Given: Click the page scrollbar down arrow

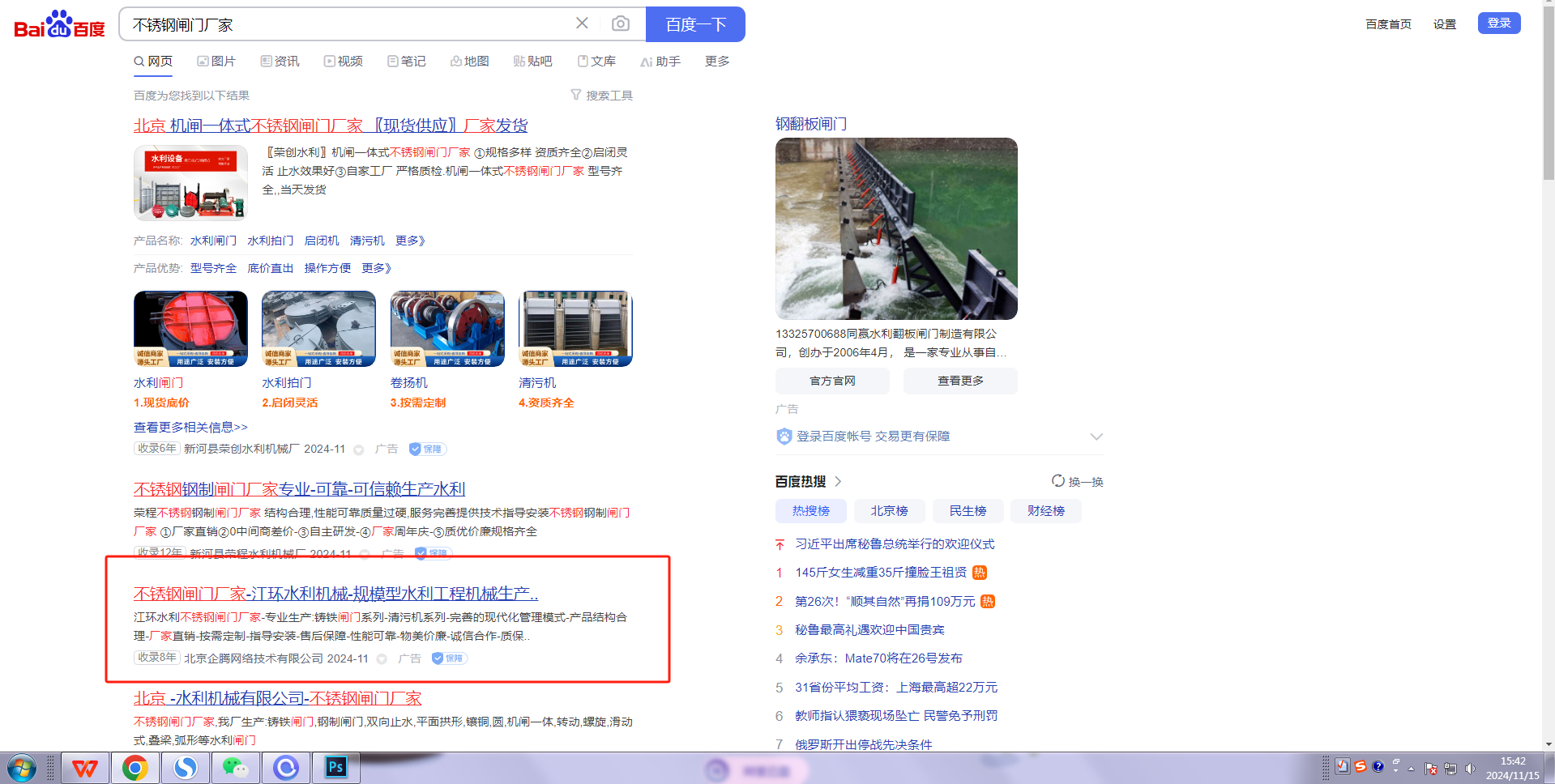Looking at the screenshot, I should (x=1549, y=744).
